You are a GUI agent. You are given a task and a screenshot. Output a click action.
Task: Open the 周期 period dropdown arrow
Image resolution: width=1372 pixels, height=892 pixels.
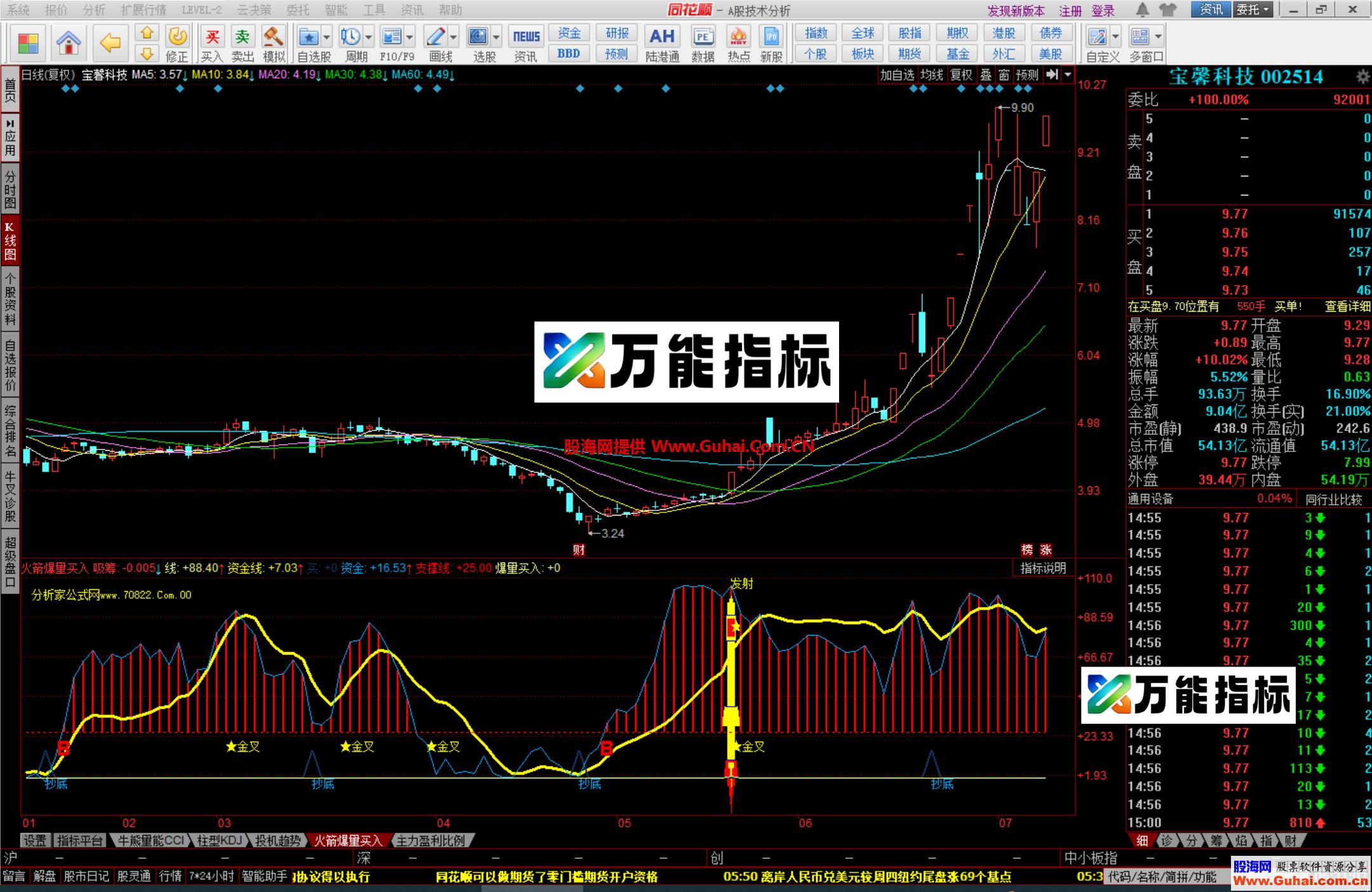(367, 37)
